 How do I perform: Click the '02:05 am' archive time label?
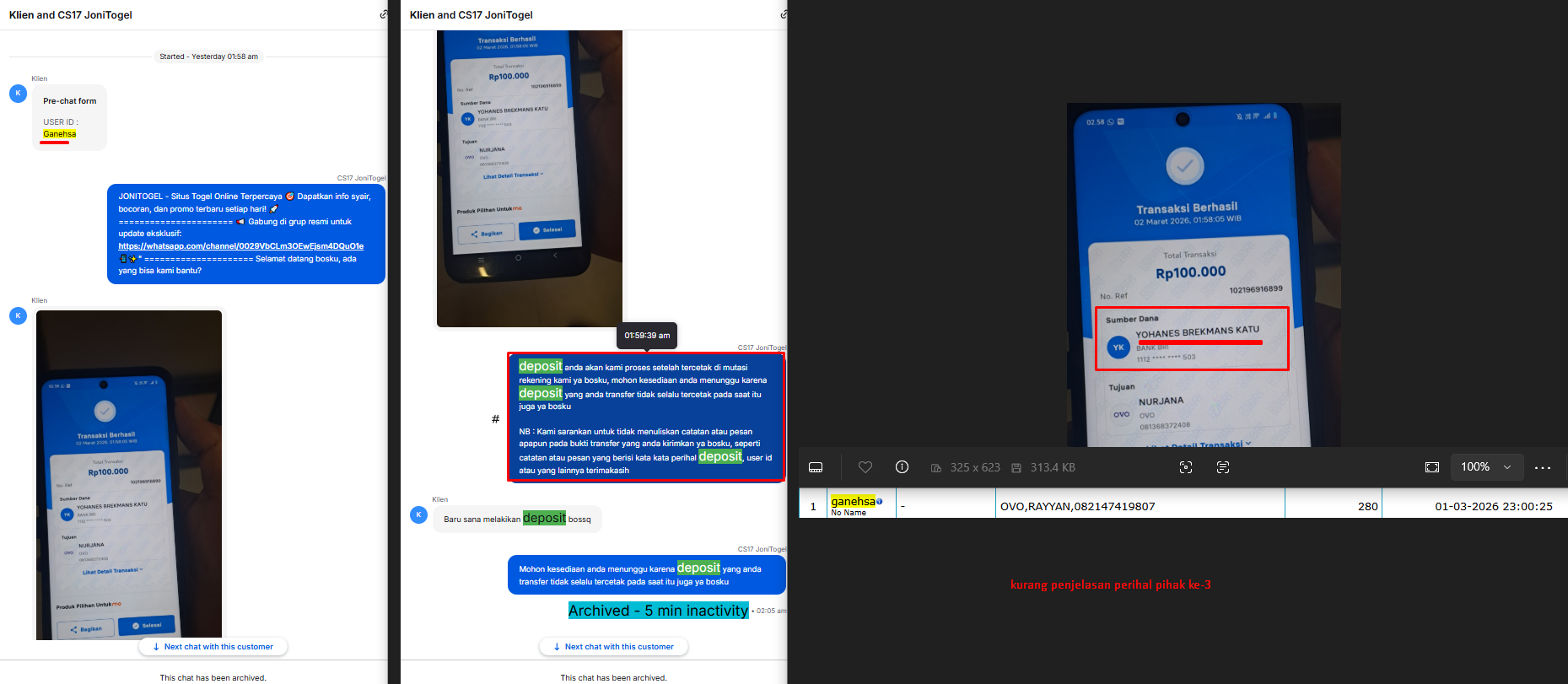[x=771, y=611]
